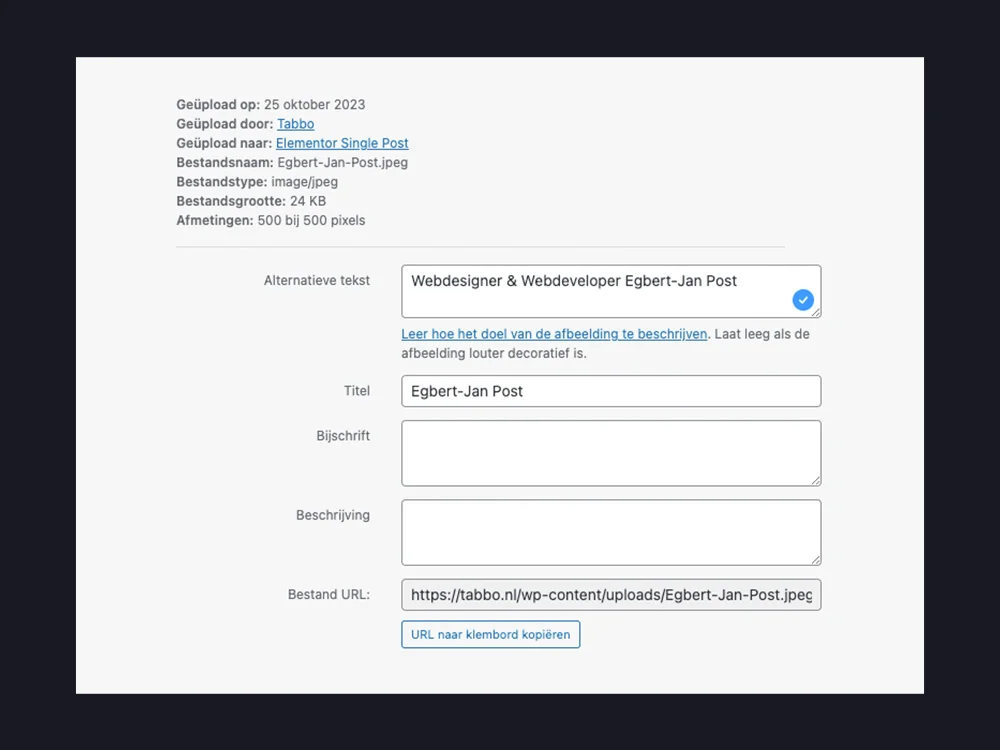
Task: Click the 'Alternatieve tekst' label
Action: (316, 281)
